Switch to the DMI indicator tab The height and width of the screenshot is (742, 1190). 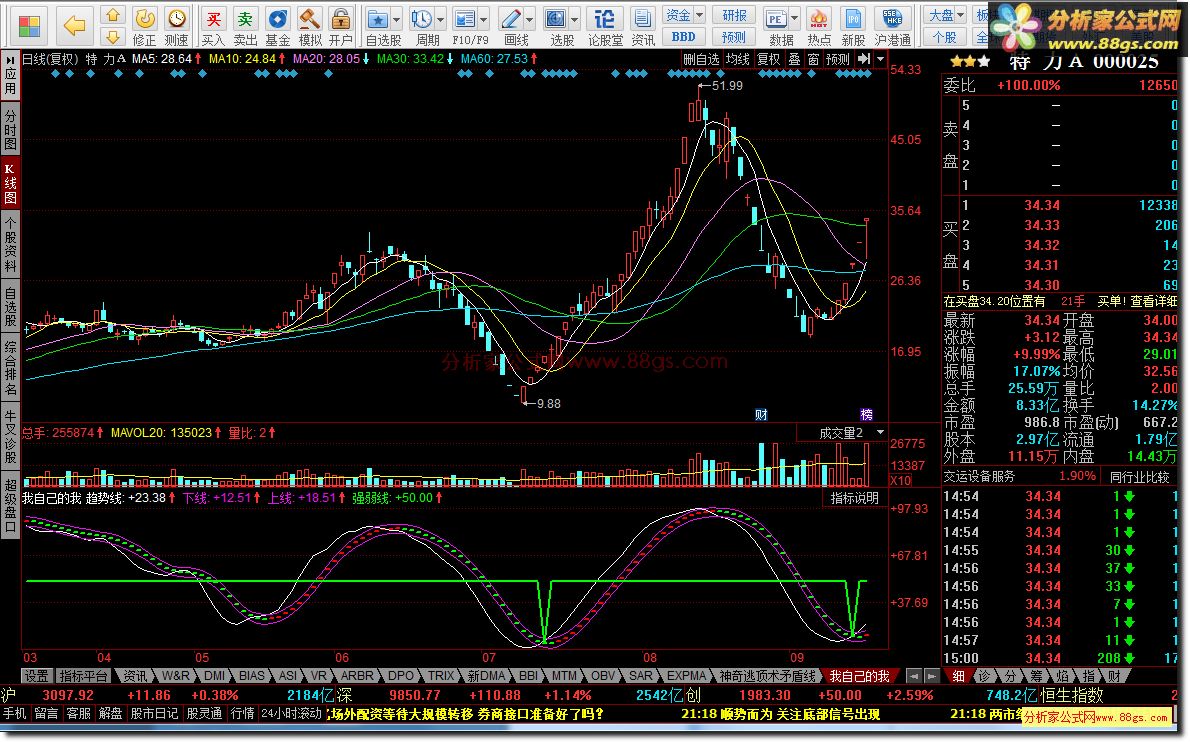[214, 675]
